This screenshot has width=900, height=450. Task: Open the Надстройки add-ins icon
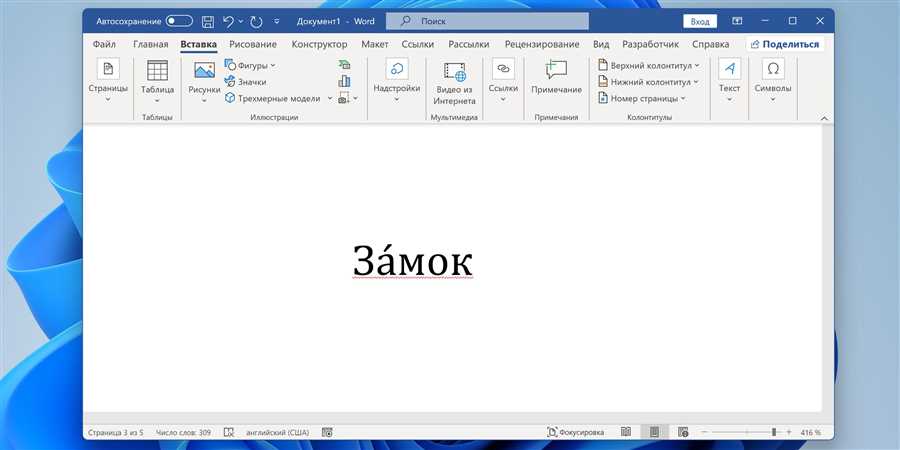[397, 68]
